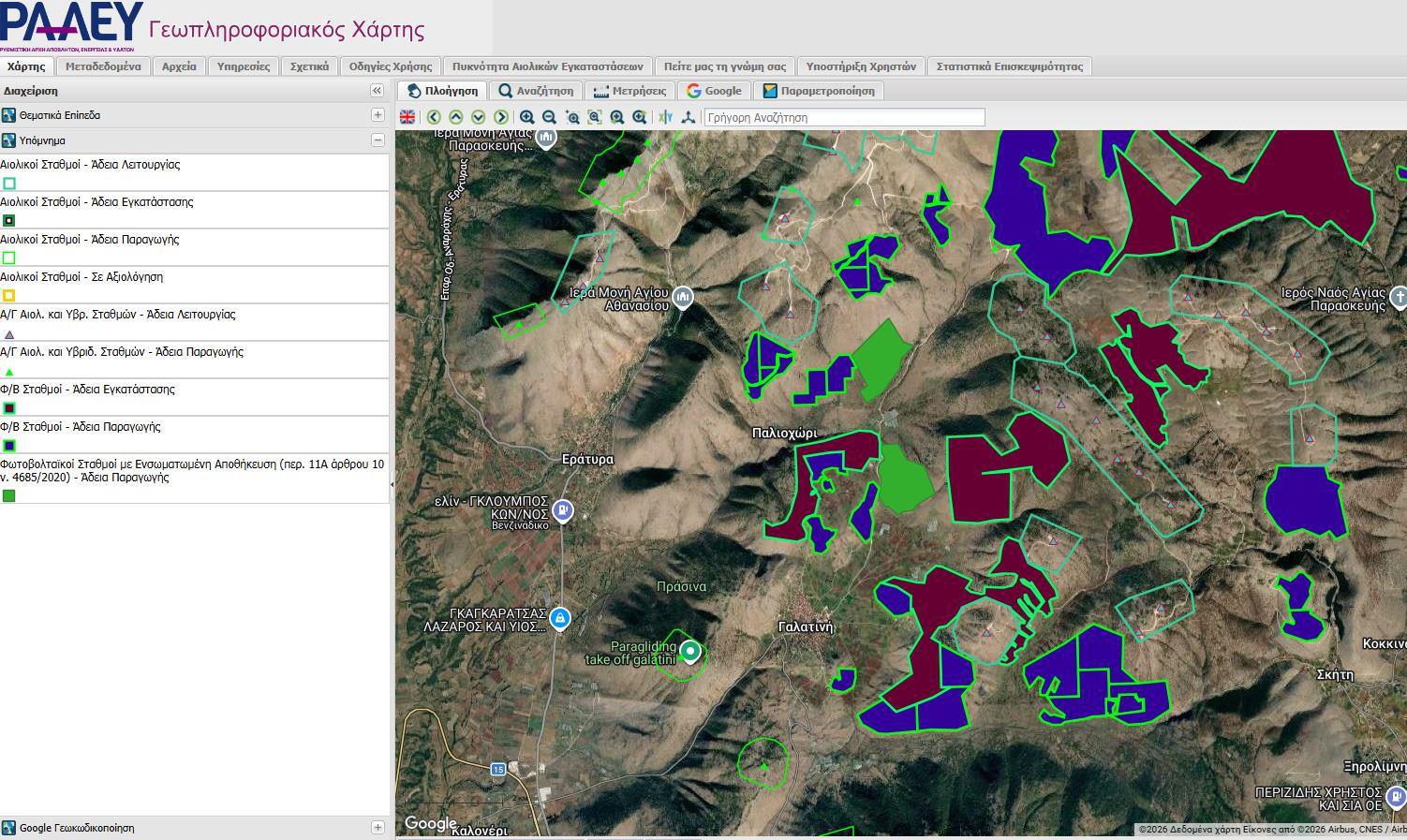
Task: Select the zoom out magnifier tool
Action: pos(550,117)
